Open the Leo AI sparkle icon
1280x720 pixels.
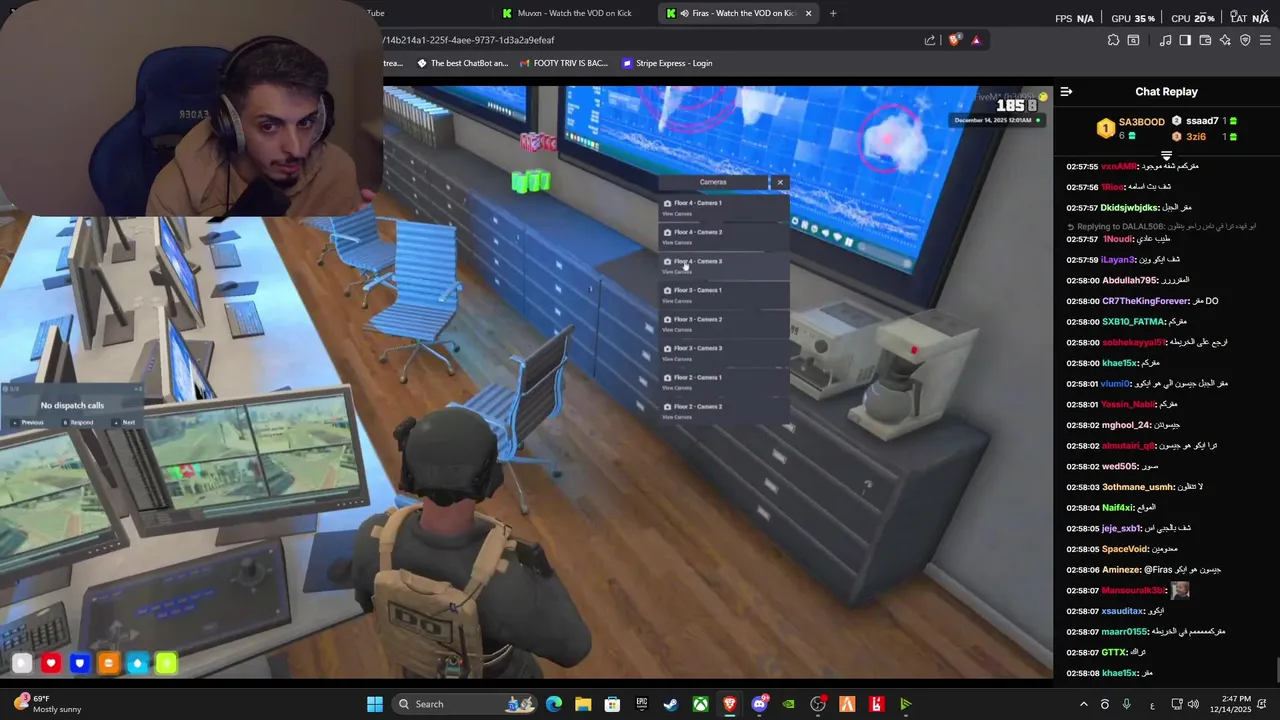click(x=1225, y=40)
